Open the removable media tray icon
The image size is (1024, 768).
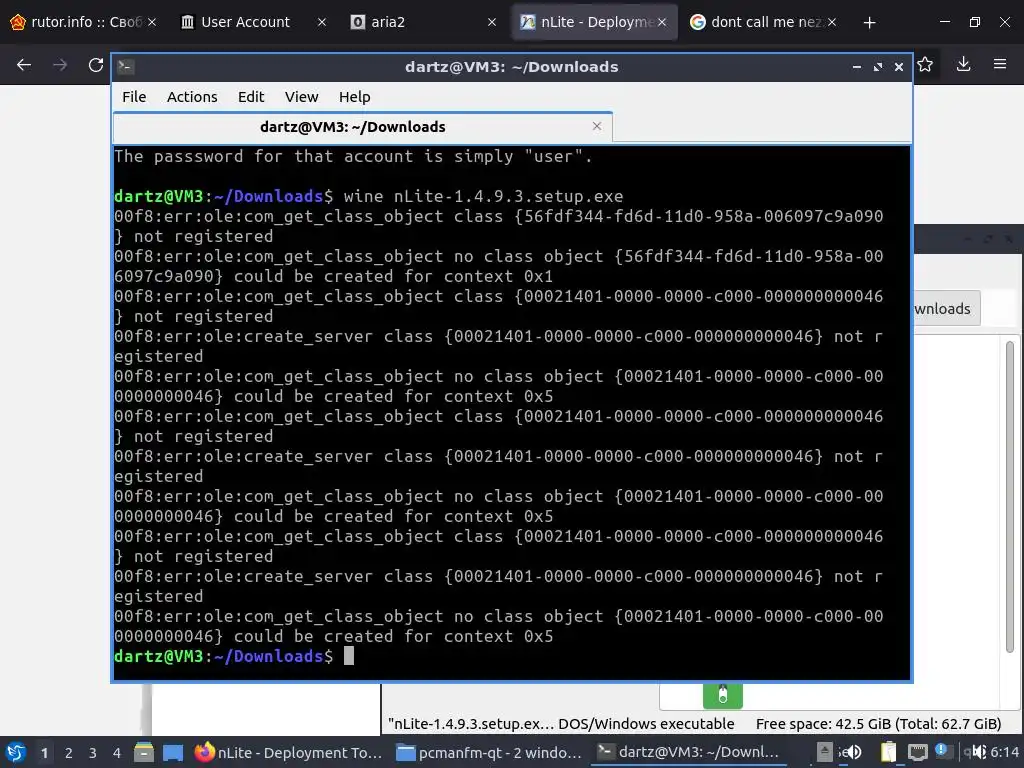coord(825,752)
